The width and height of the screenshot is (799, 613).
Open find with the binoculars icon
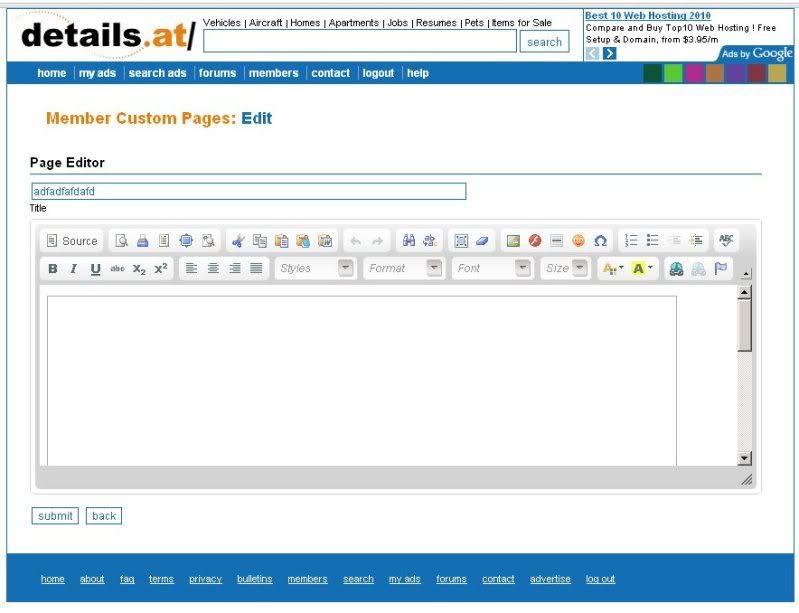tap(408, 241)
